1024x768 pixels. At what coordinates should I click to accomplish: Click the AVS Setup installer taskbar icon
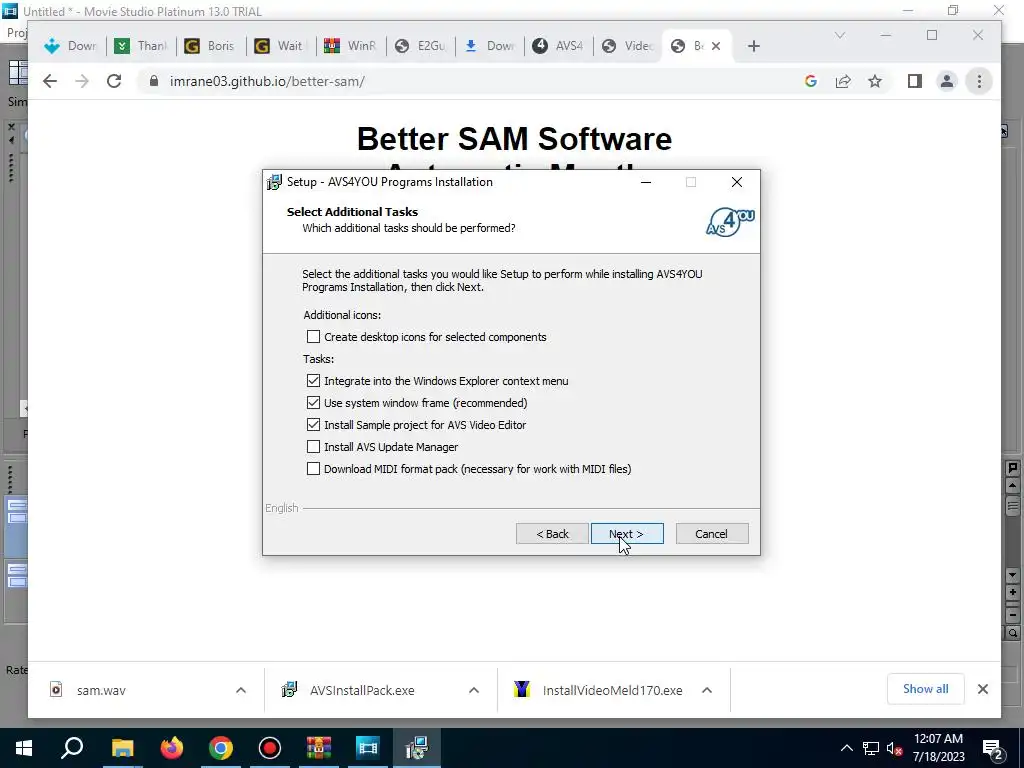pos(417,748)
